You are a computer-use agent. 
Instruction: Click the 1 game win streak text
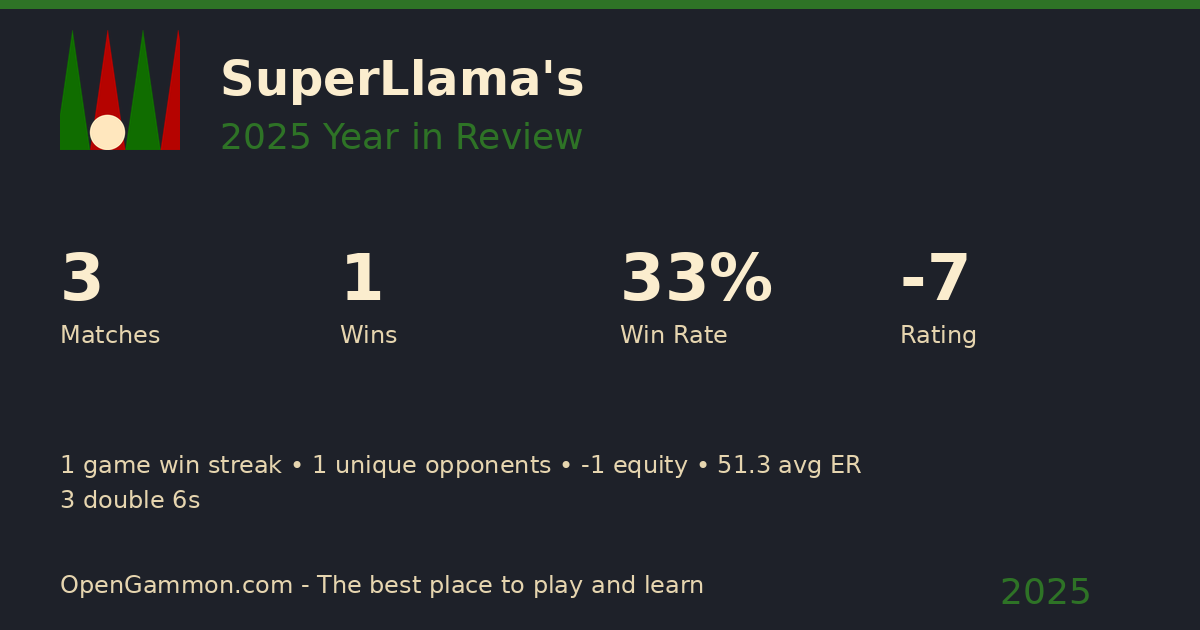(x=170, y=466)
